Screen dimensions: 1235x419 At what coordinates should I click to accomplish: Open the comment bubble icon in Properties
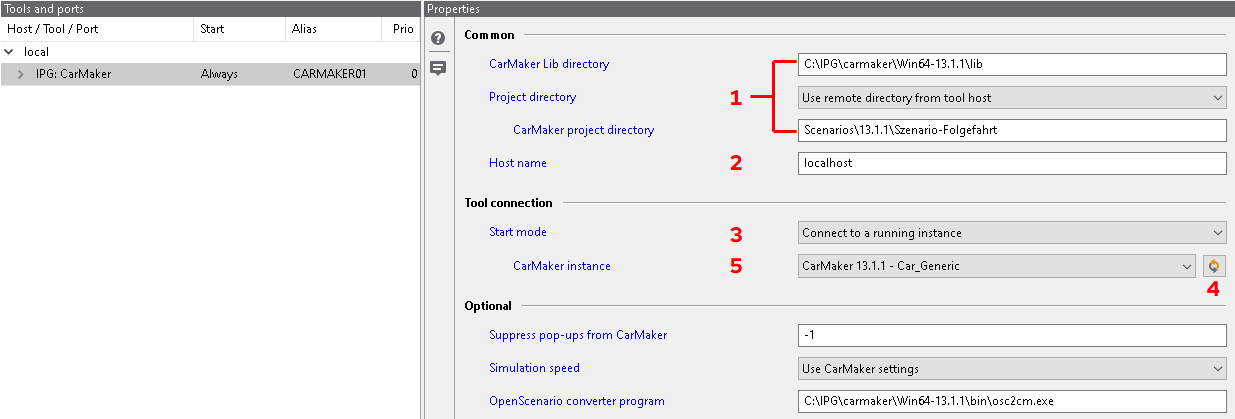[x=437, y=68]
